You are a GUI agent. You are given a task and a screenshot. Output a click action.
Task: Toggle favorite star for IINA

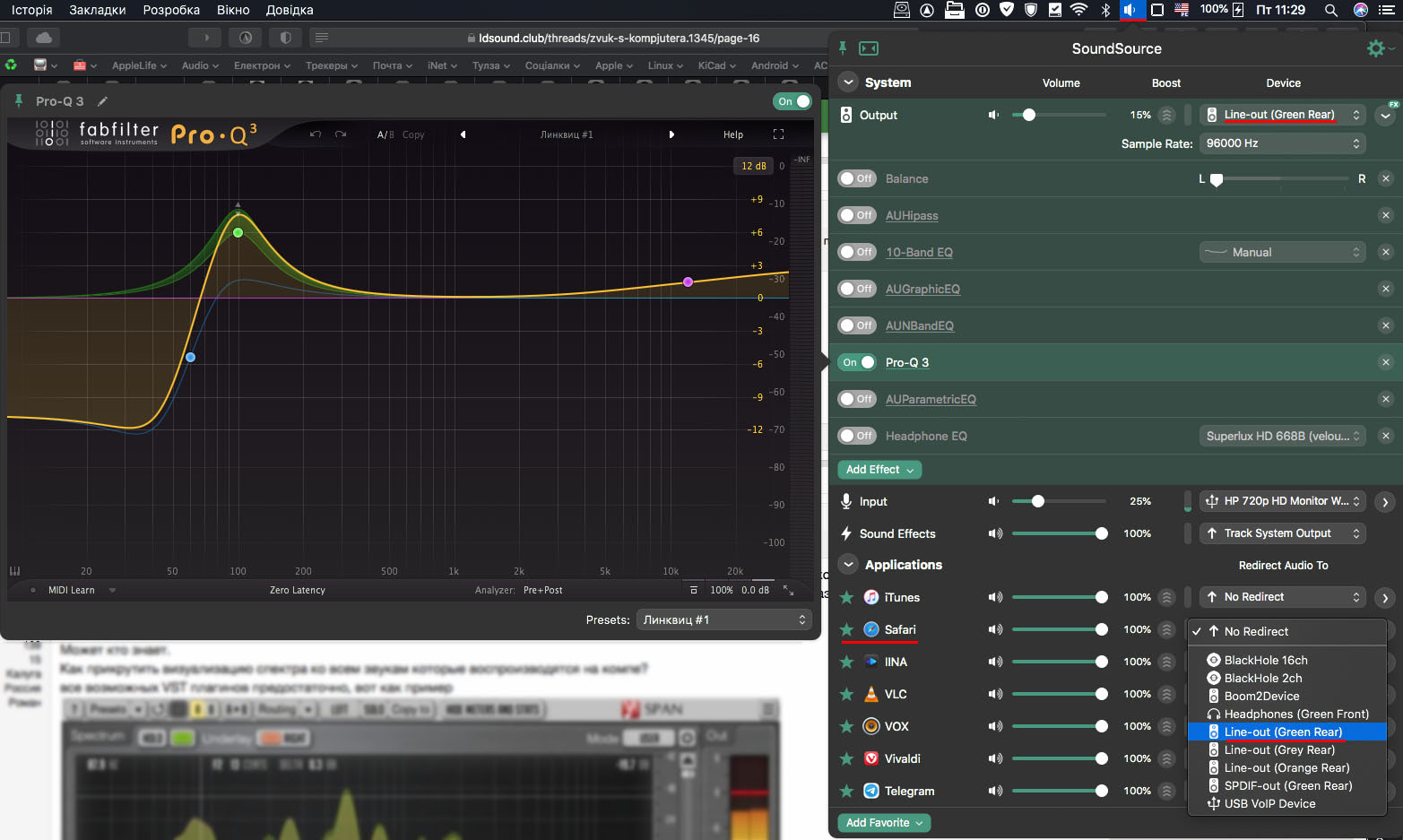[846, 662]
